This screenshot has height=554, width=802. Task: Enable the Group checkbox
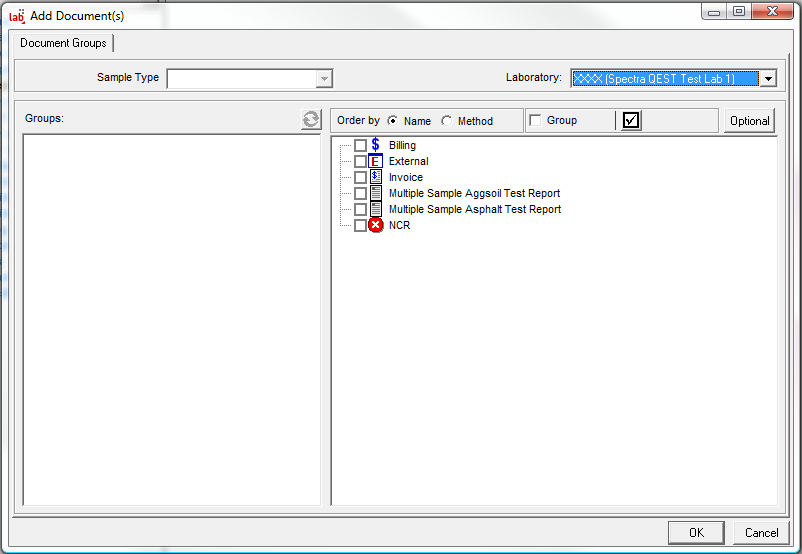[x=535, y=121]
